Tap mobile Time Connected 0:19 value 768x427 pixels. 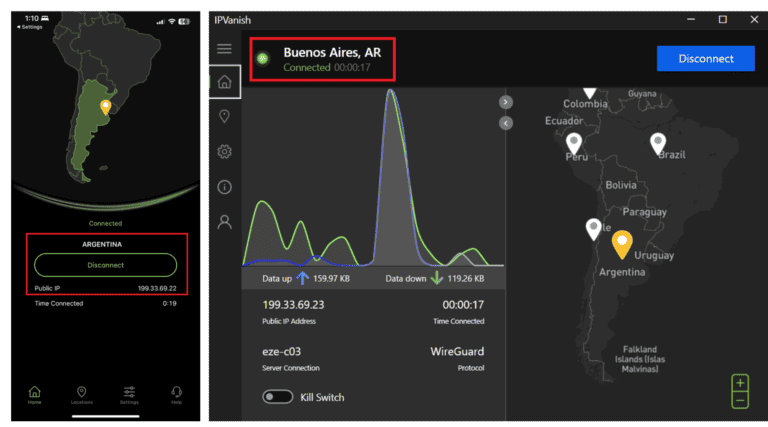169,304
